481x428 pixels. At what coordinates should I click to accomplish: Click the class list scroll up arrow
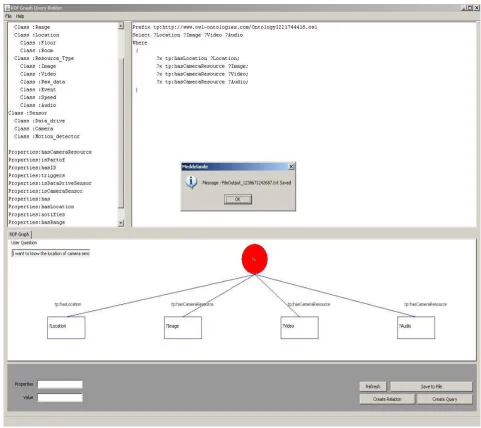click(121, 26)
